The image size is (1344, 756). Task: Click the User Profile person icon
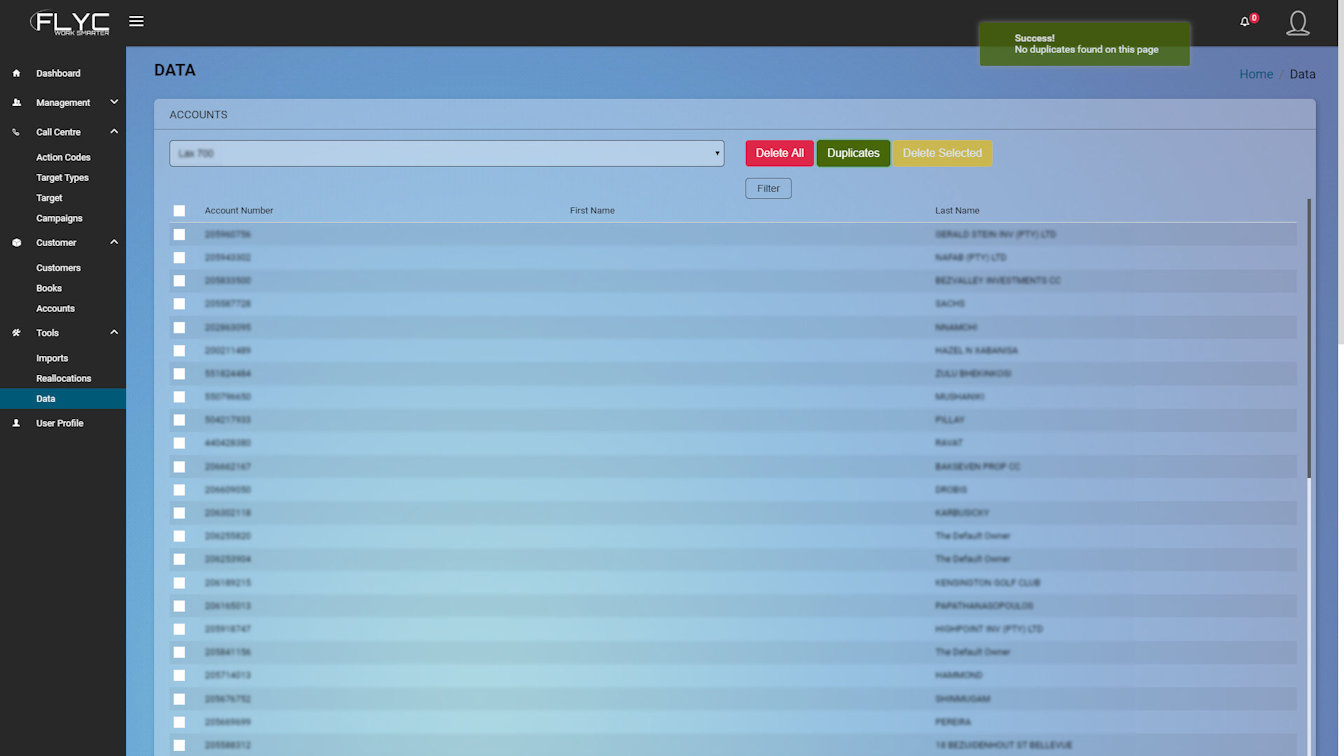coord(16,423)
